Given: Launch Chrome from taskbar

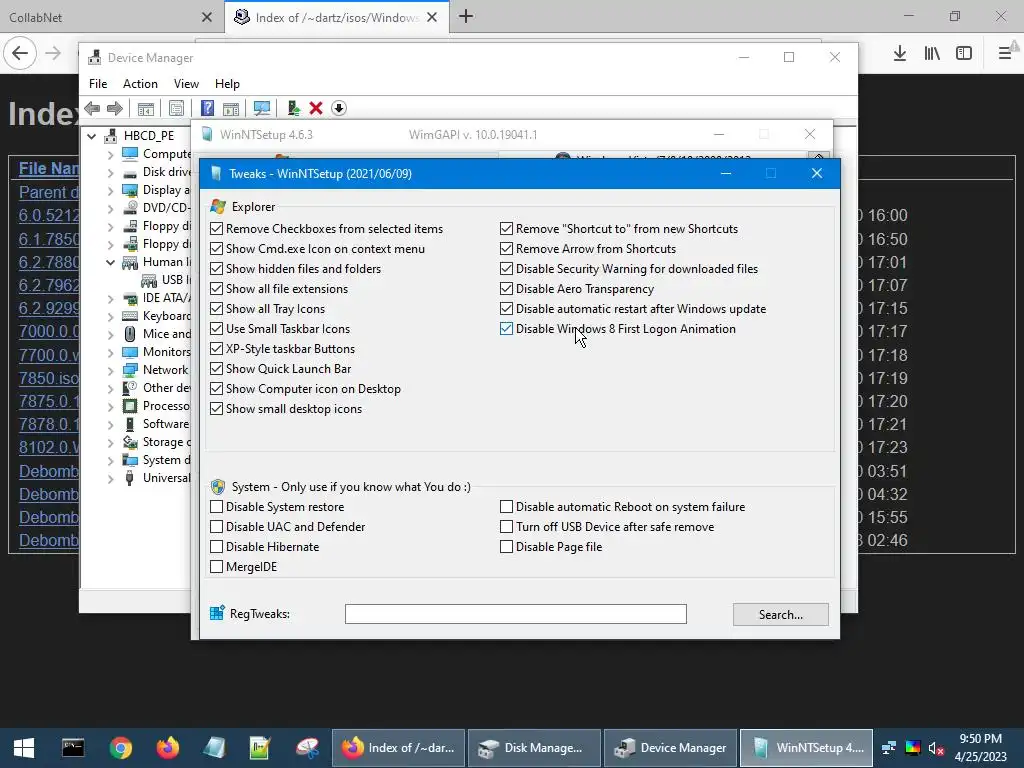Looking at the screenshot, I should [121, 748].
